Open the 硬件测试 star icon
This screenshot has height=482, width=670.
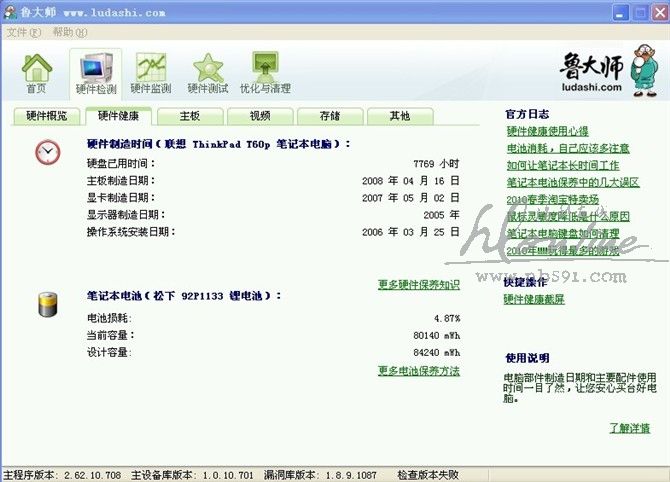[x=208, y=73]
